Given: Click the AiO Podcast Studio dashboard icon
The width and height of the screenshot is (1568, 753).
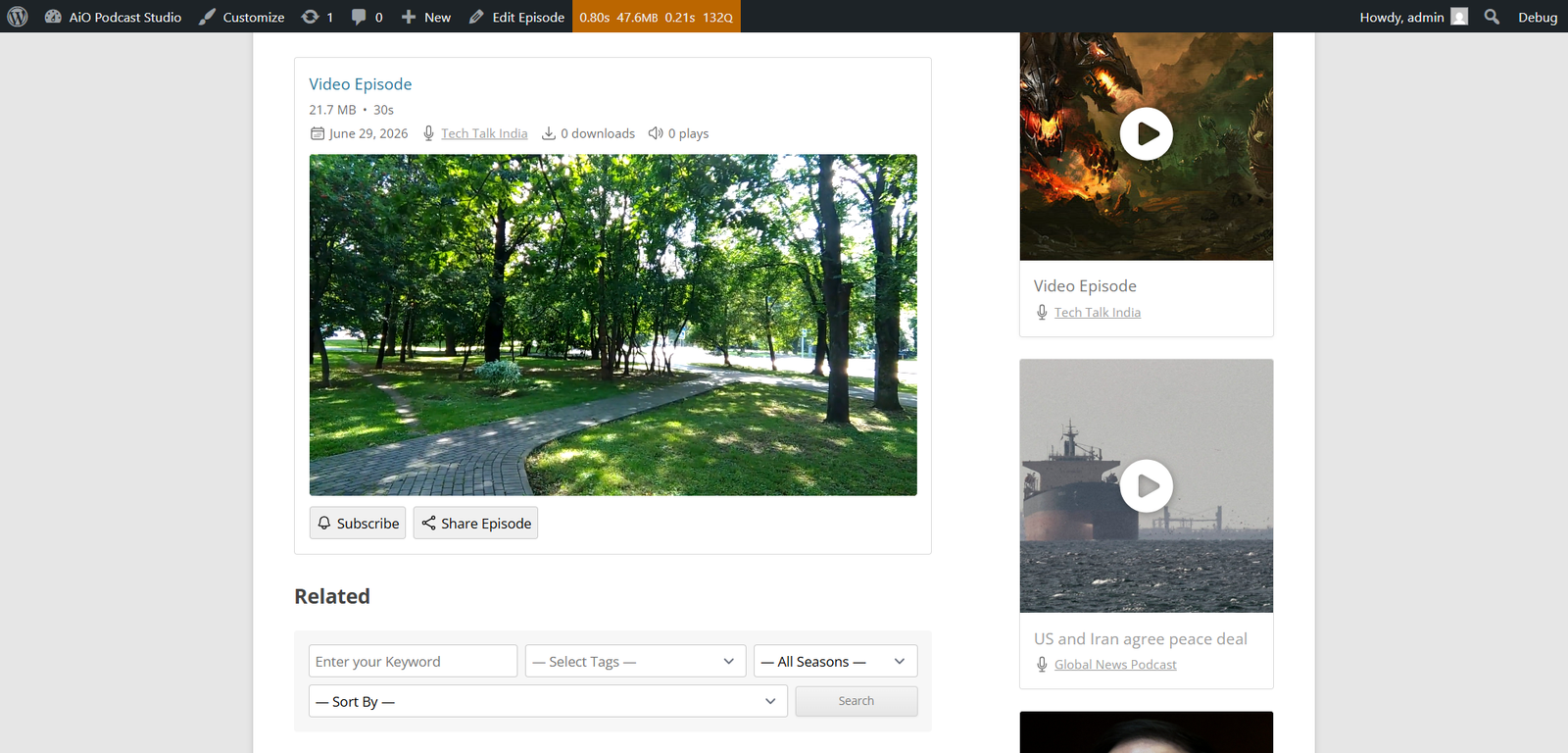Looking at the screenshot, I should [53, 17].
